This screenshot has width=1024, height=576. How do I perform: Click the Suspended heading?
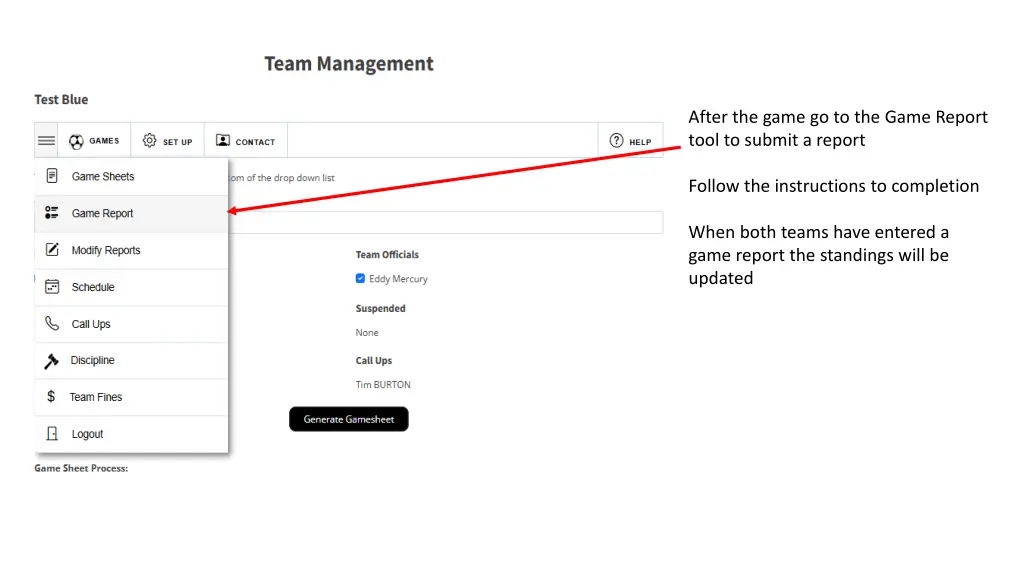(x=381, y=308)
